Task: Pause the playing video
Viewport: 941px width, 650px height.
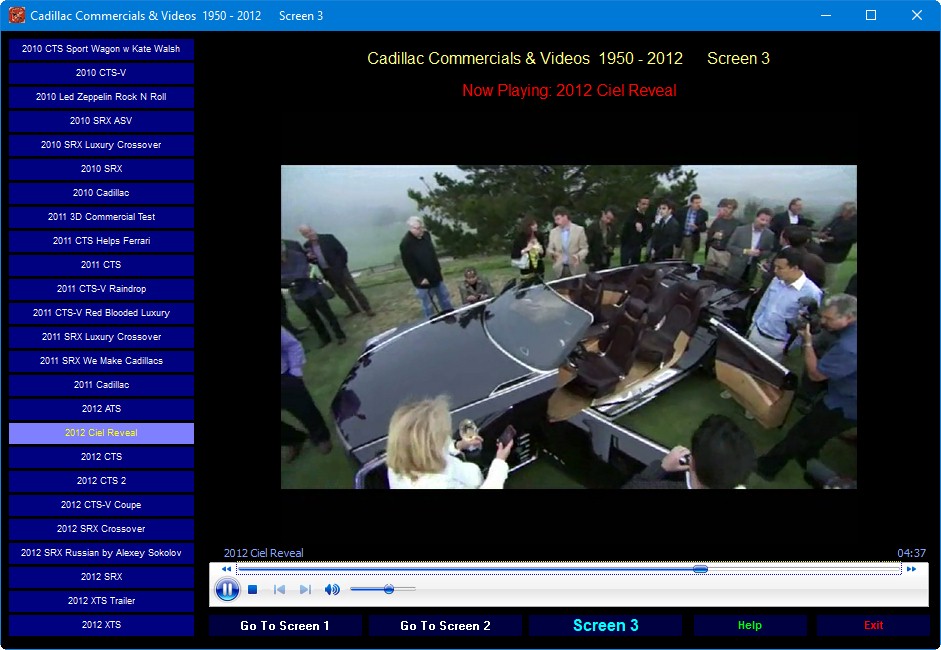Action: pos(227,590)
